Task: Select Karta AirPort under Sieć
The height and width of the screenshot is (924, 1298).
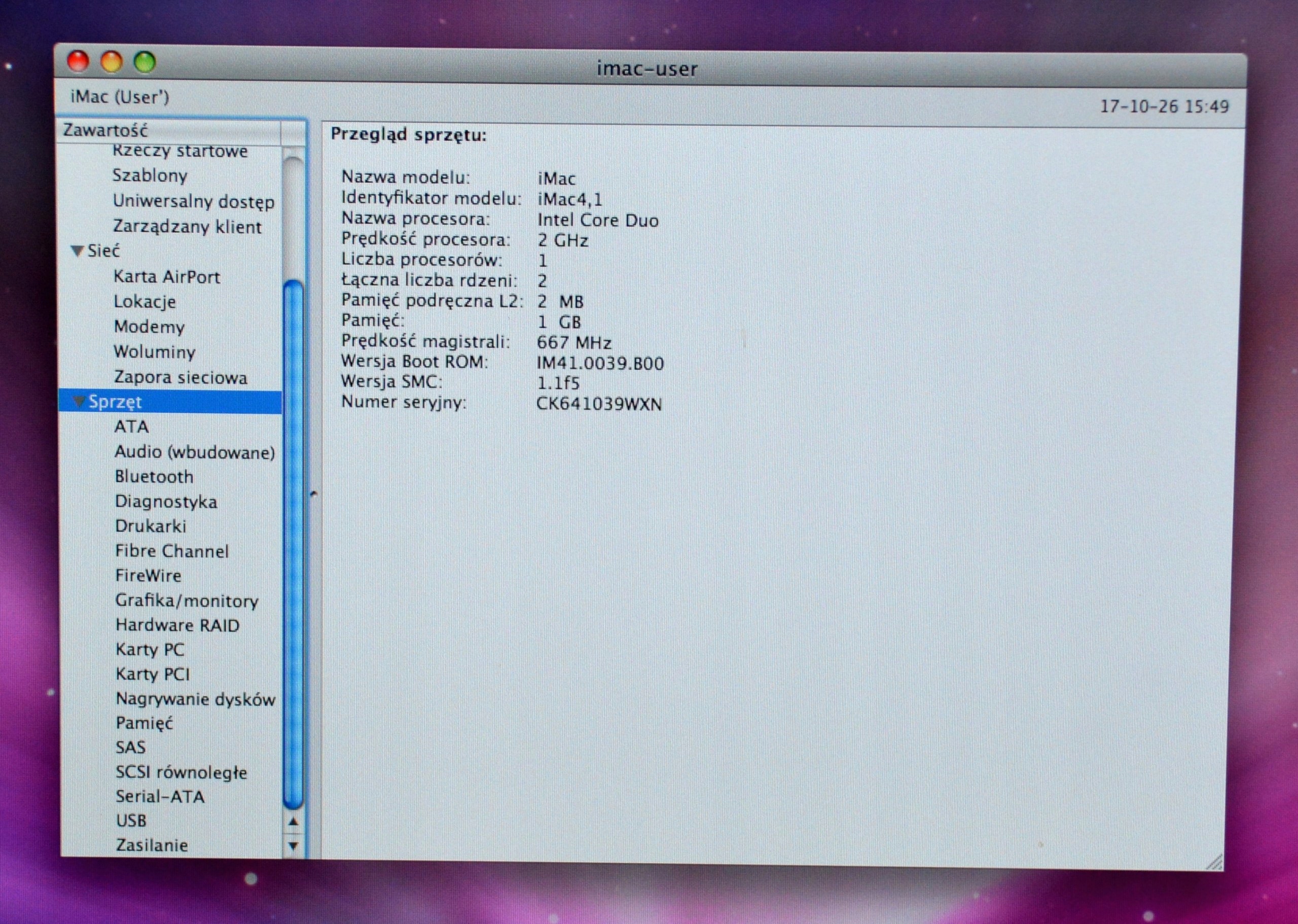Action: (167, 276)
